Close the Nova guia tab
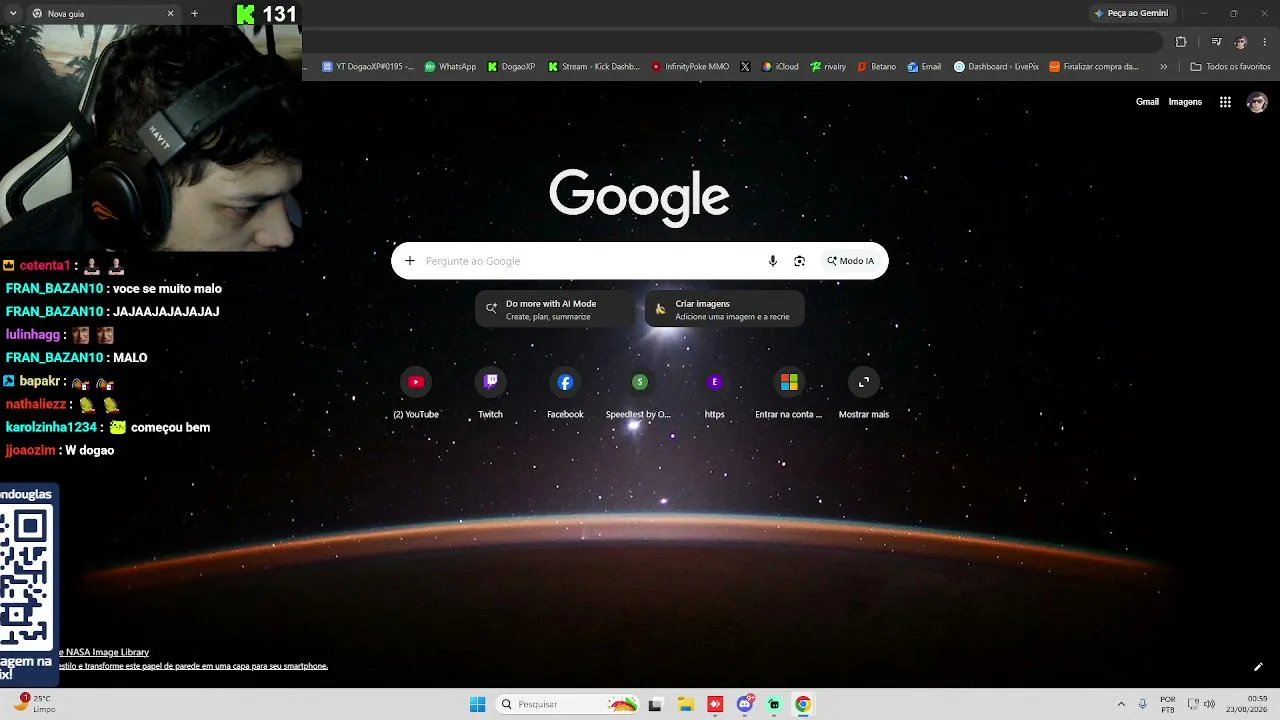Viewport: 1280px width, 720px height. pyautogui.click(x=170, y=14)
